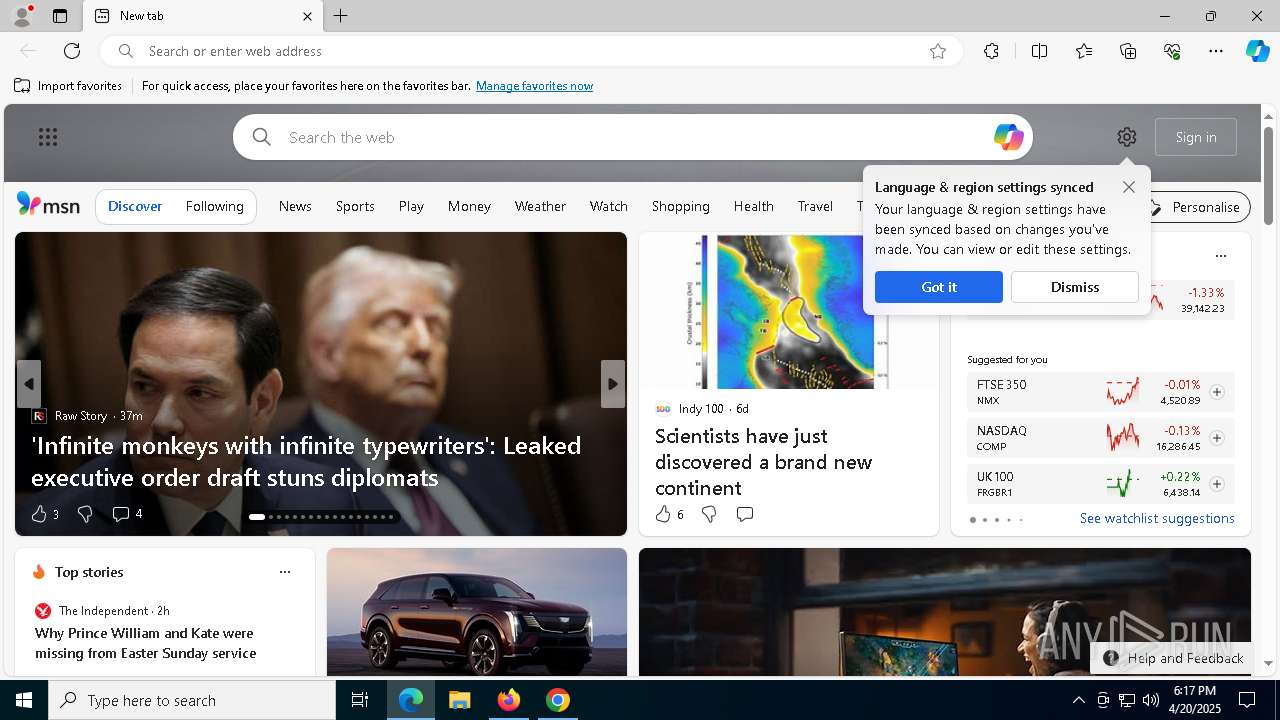The image size is (1280, 720).
Task: Add FTSE 350 to watchlist
Action: pos(1217,392)
